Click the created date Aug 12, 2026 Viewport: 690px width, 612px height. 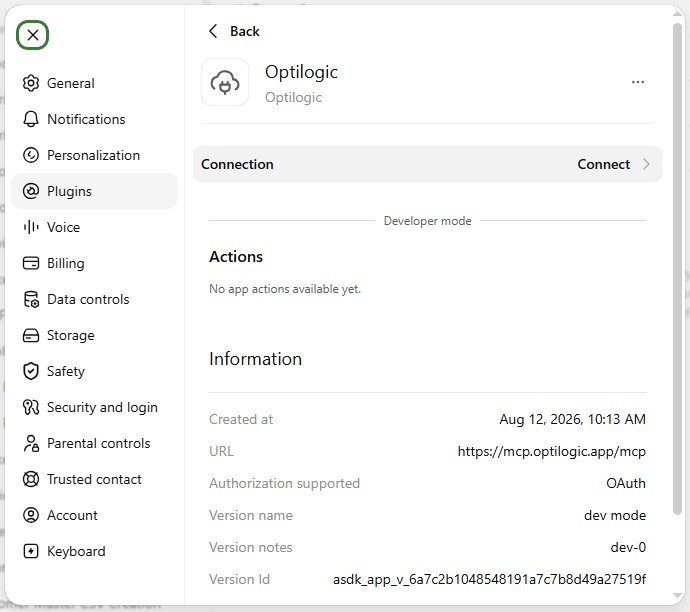573,419
